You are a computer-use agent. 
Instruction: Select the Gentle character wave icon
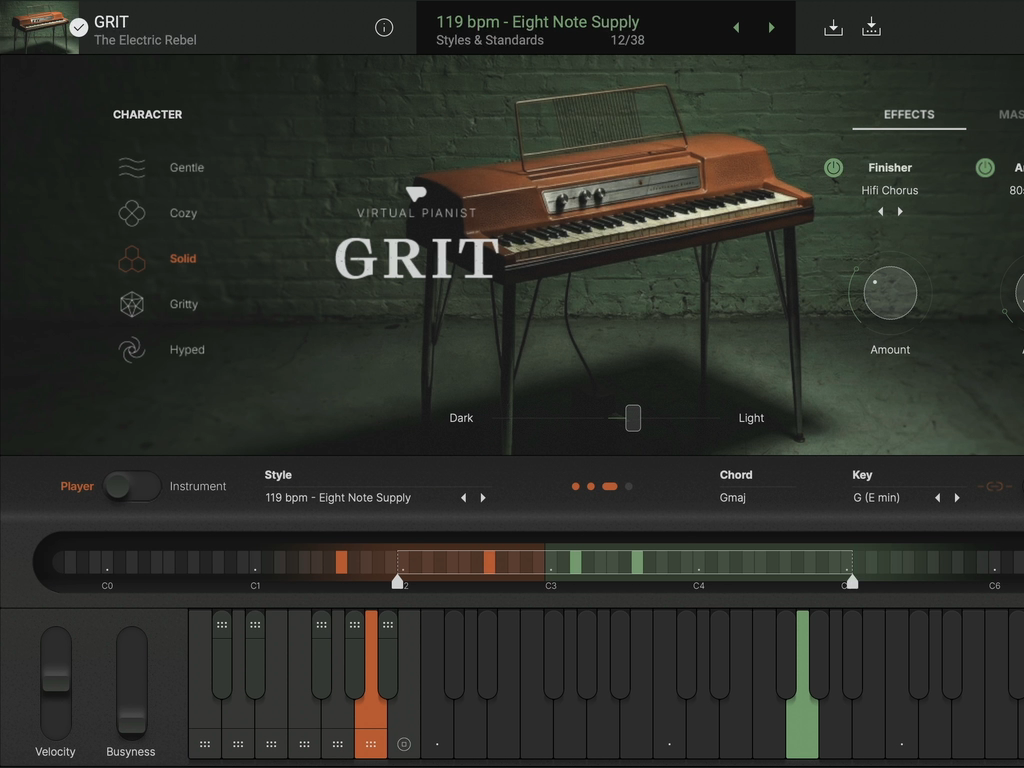coord(132,168)
